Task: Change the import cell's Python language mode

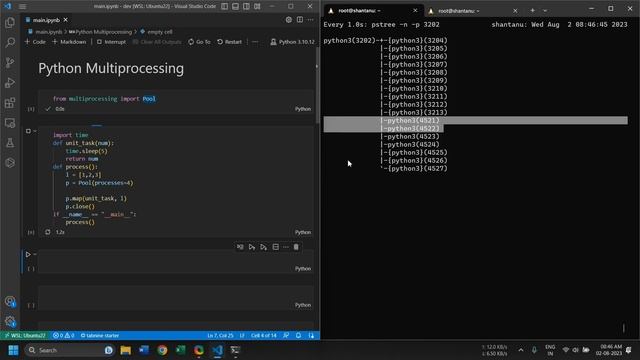Action: point(302,109)
